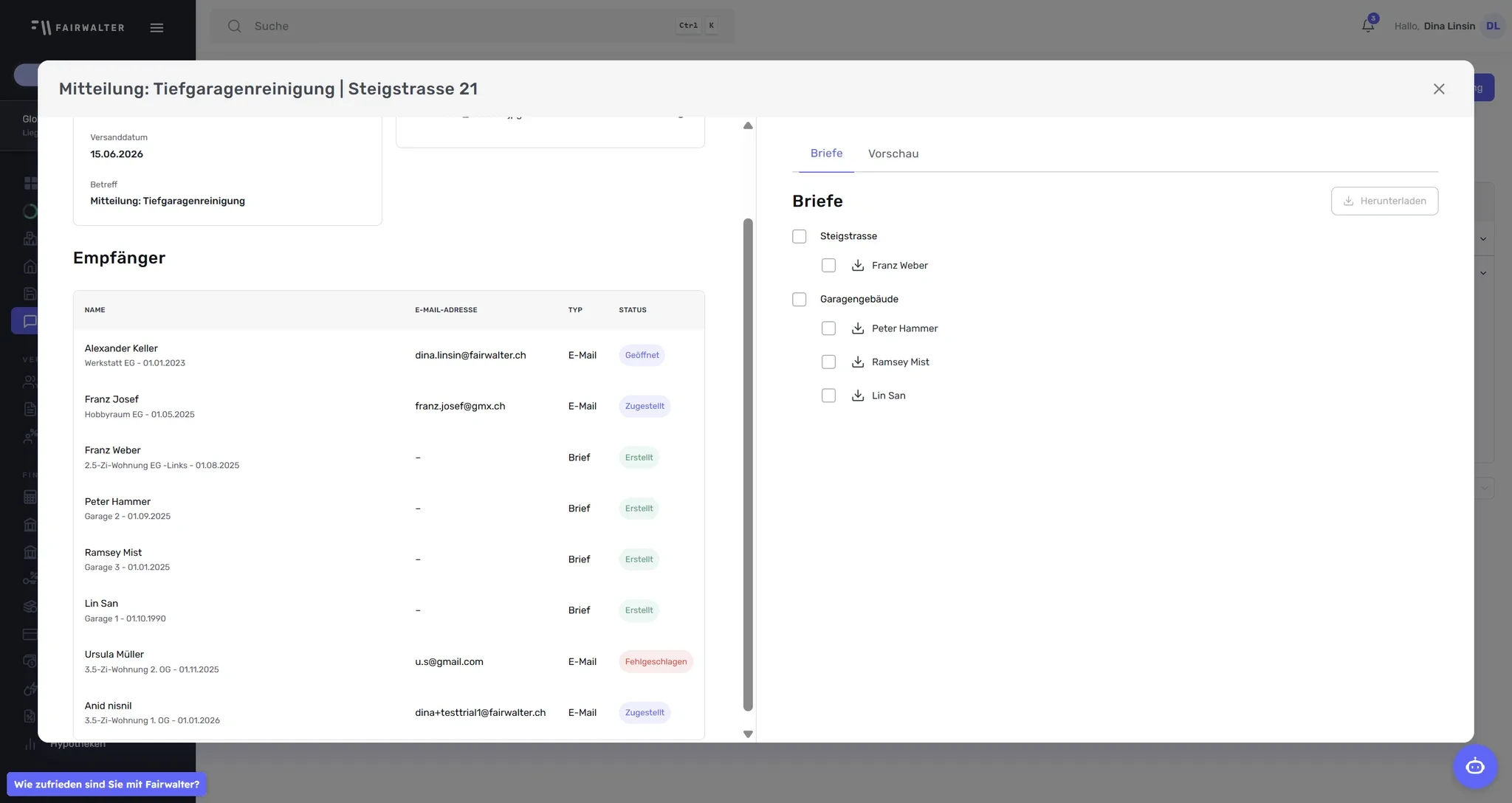Click the Fairwalter logo

click(78, 27)
